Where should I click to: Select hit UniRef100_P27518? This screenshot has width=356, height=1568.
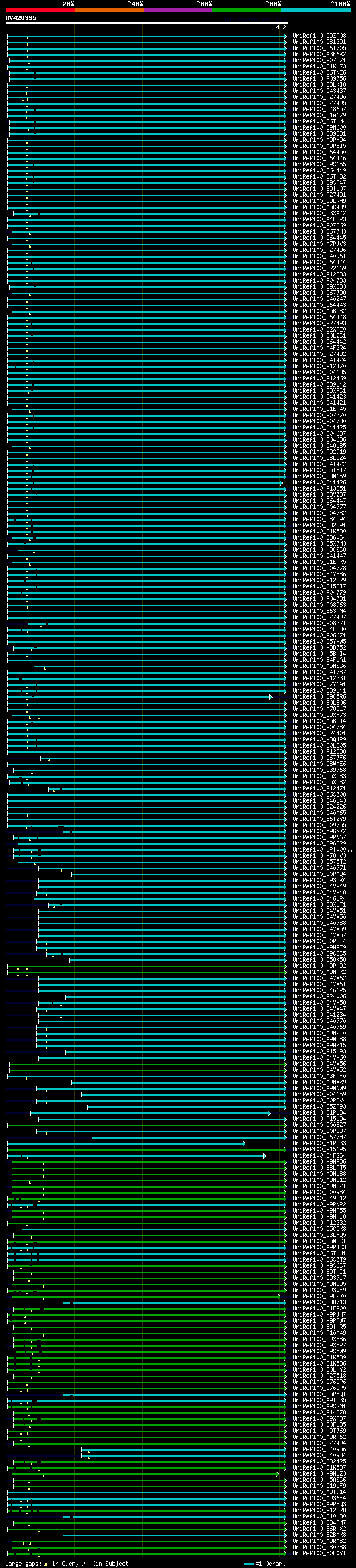[x=319, y=1375]
